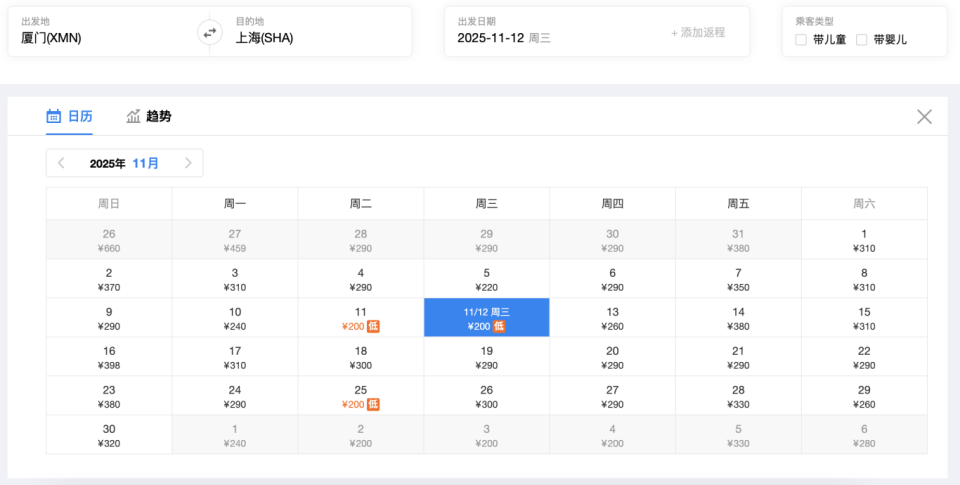
Task: Click the 低 badge on November 11
Action: point(373,326)
